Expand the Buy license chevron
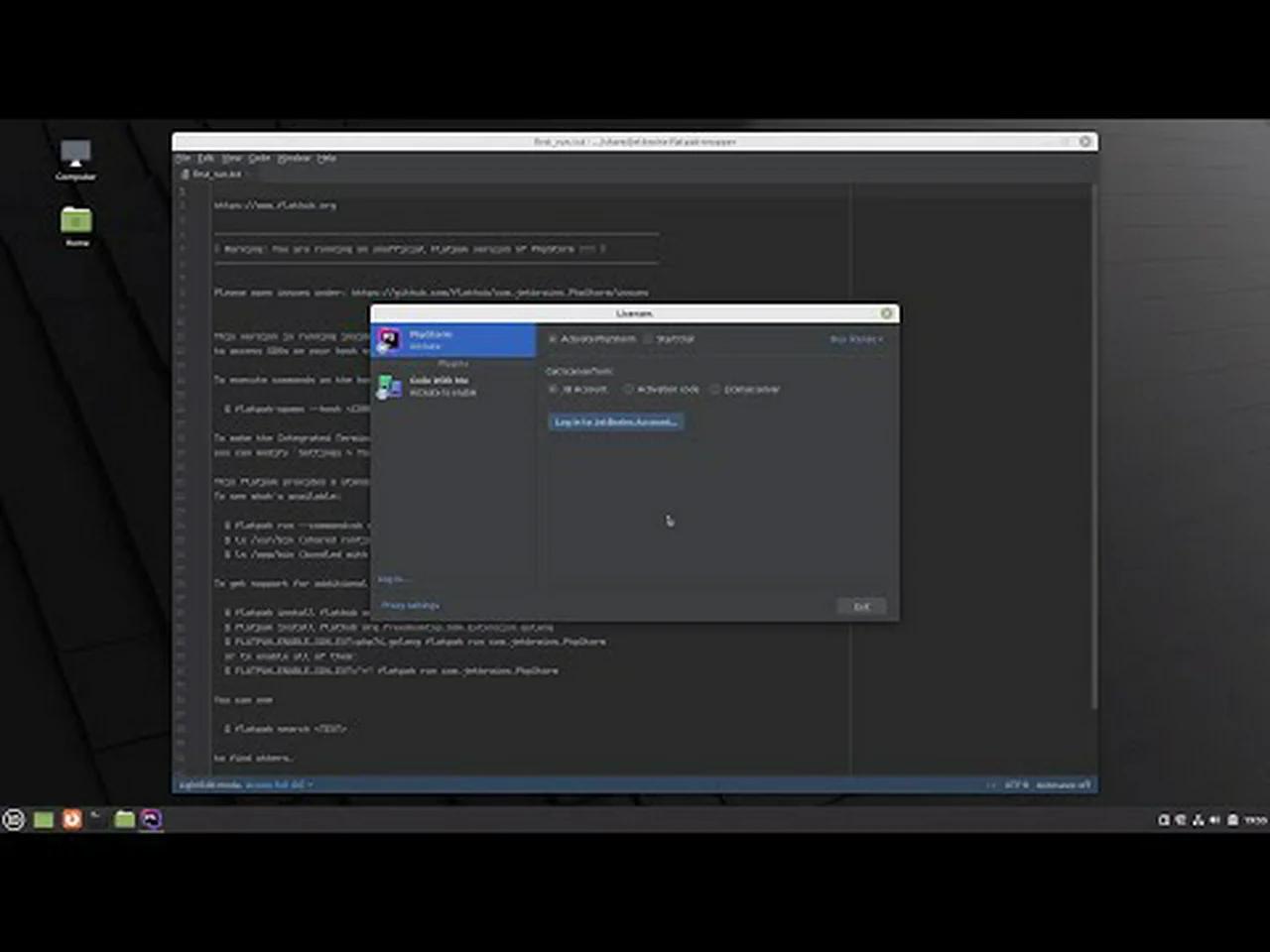This screenshot has width=1270, height=952. tap(879, 339)
